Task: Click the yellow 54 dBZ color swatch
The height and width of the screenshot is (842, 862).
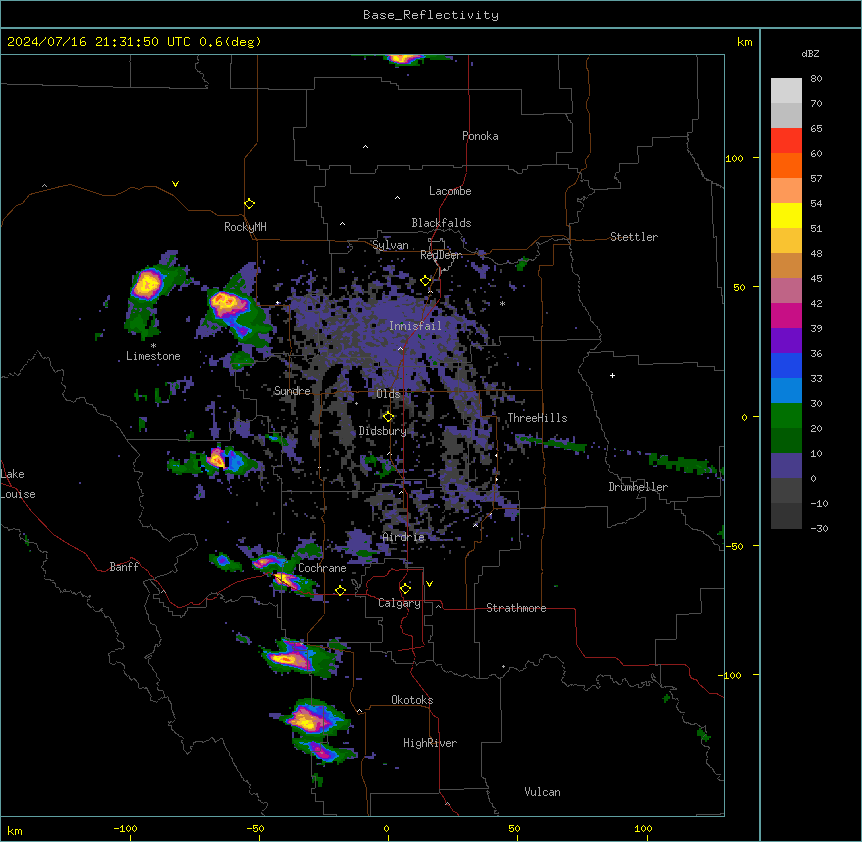Action: [786, 215]
